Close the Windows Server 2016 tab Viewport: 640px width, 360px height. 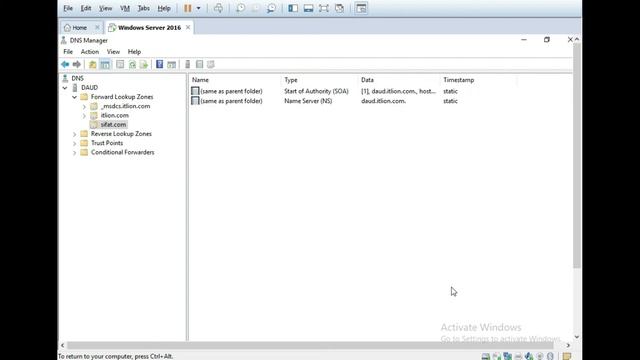point(188,27)
